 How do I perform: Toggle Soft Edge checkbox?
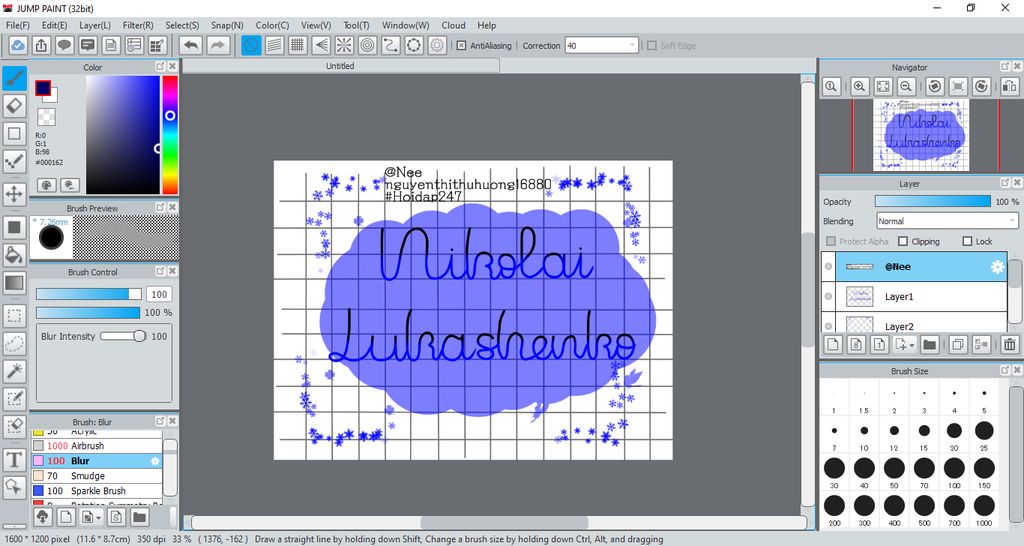(652, 46)
